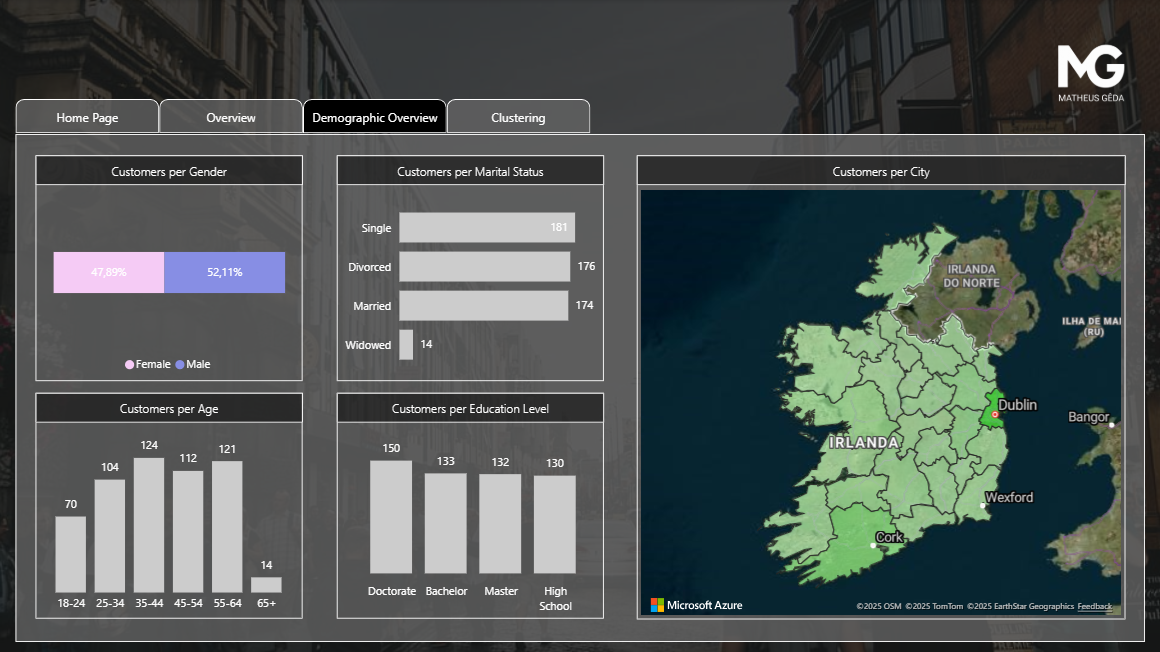Click the 124 value above 35-44 bar
Image resolution: width=1160 pixels, height=652 pixels.
[x=149, y=446]
